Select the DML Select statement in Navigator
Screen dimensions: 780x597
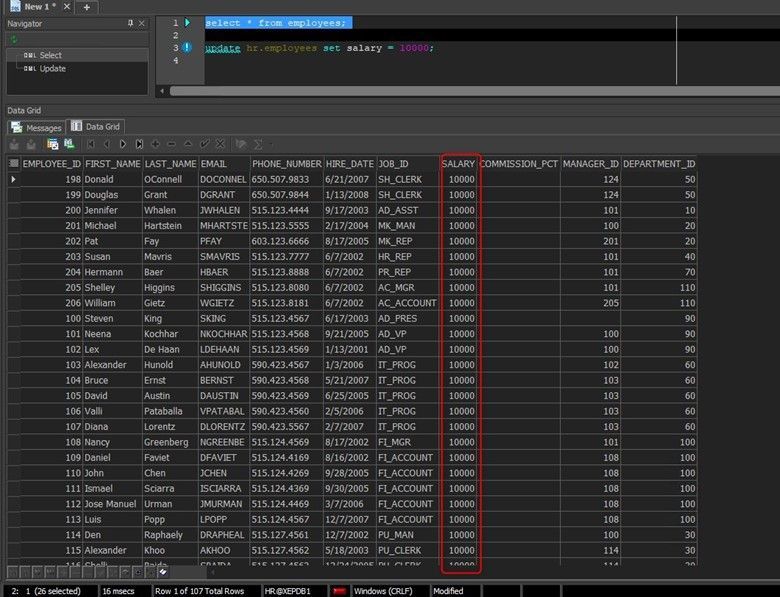click(43, 55)
